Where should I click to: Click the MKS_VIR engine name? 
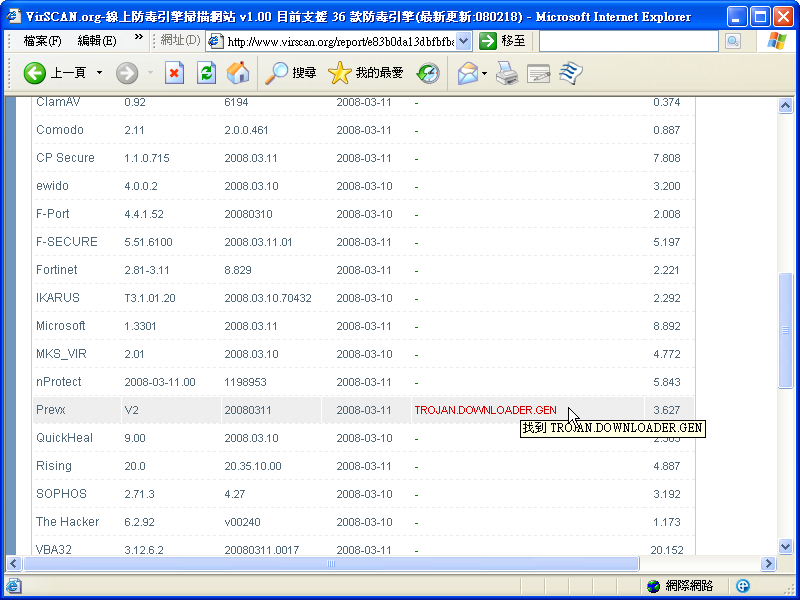[x=61, y=354]
